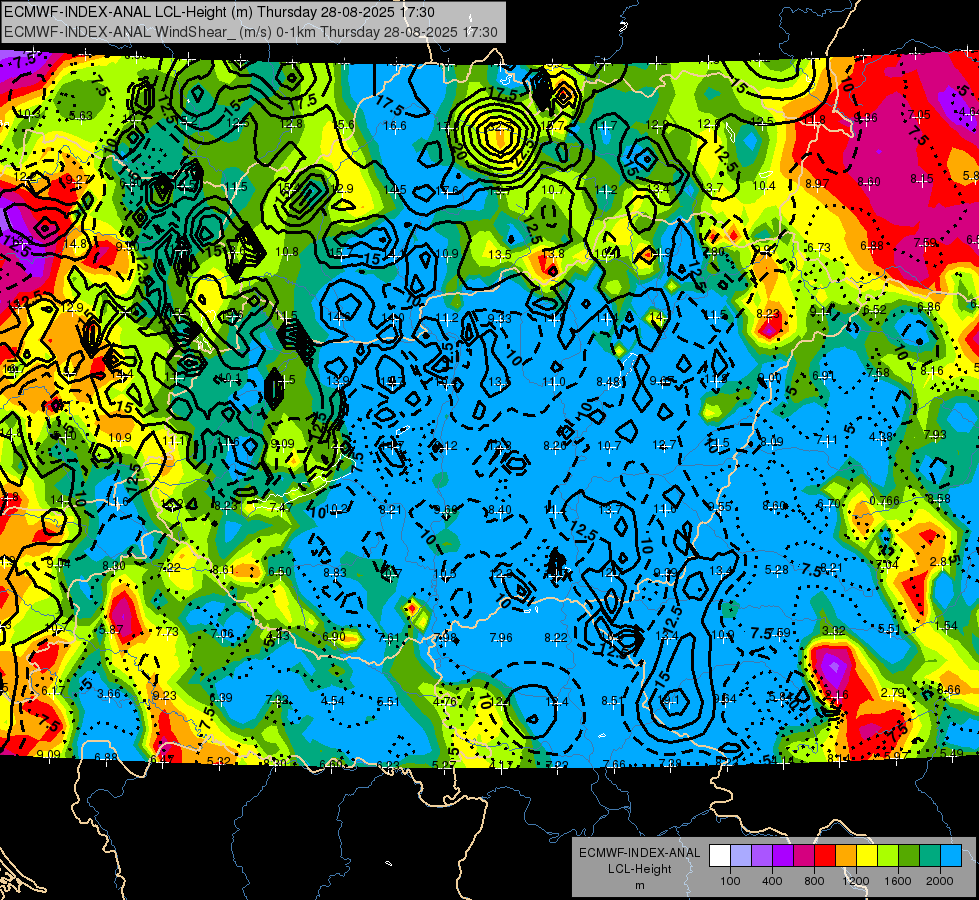Click the 0.766 wind shear value

tap(885, 501)
